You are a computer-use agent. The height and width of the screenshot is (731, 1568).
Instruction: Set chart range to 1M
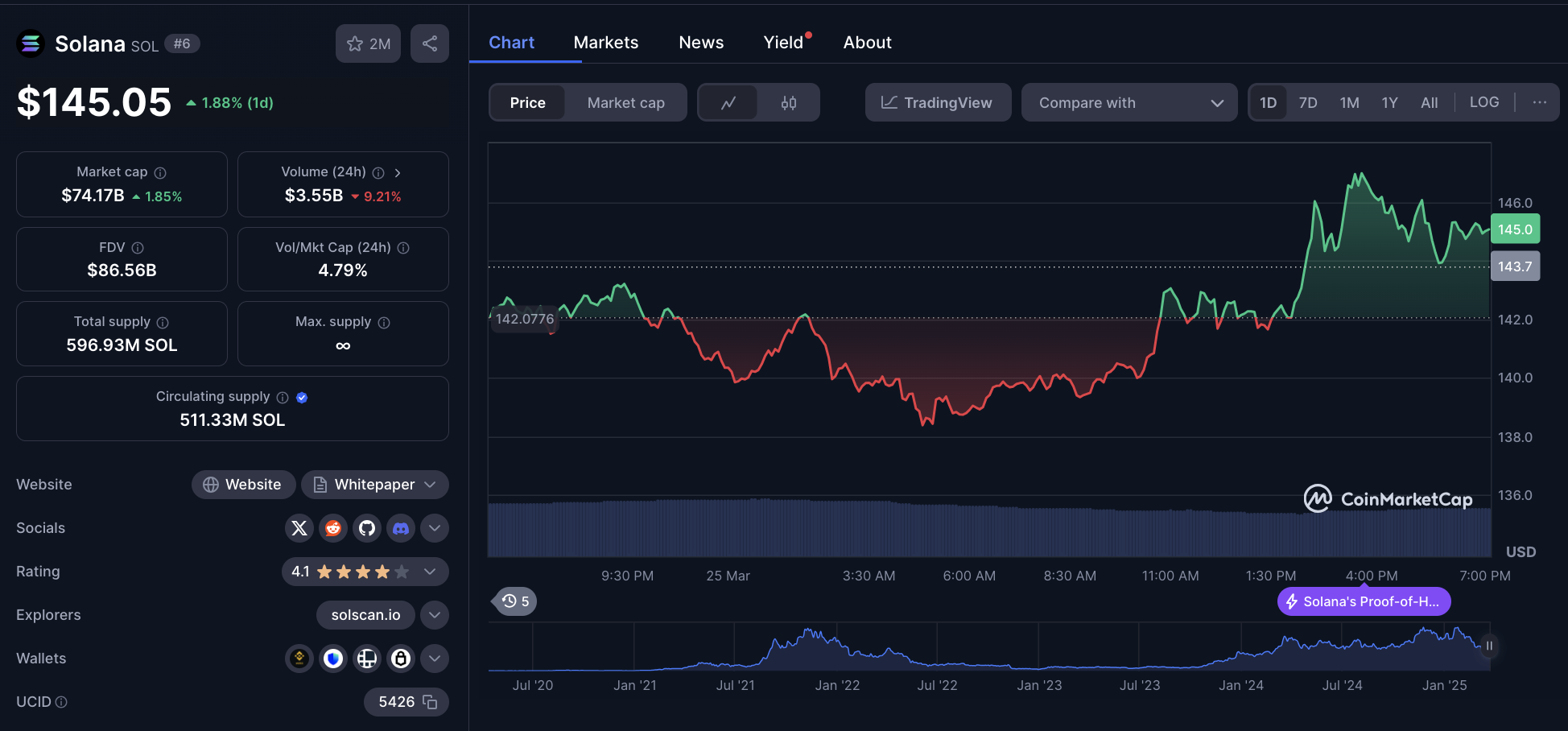click(x=1350, y=102)
